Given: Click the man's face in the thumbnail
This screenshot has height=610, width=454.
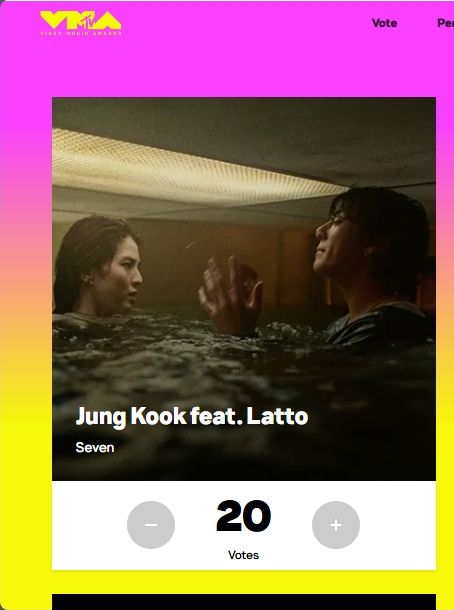Looking at the screenshot, I should [335, 243].
